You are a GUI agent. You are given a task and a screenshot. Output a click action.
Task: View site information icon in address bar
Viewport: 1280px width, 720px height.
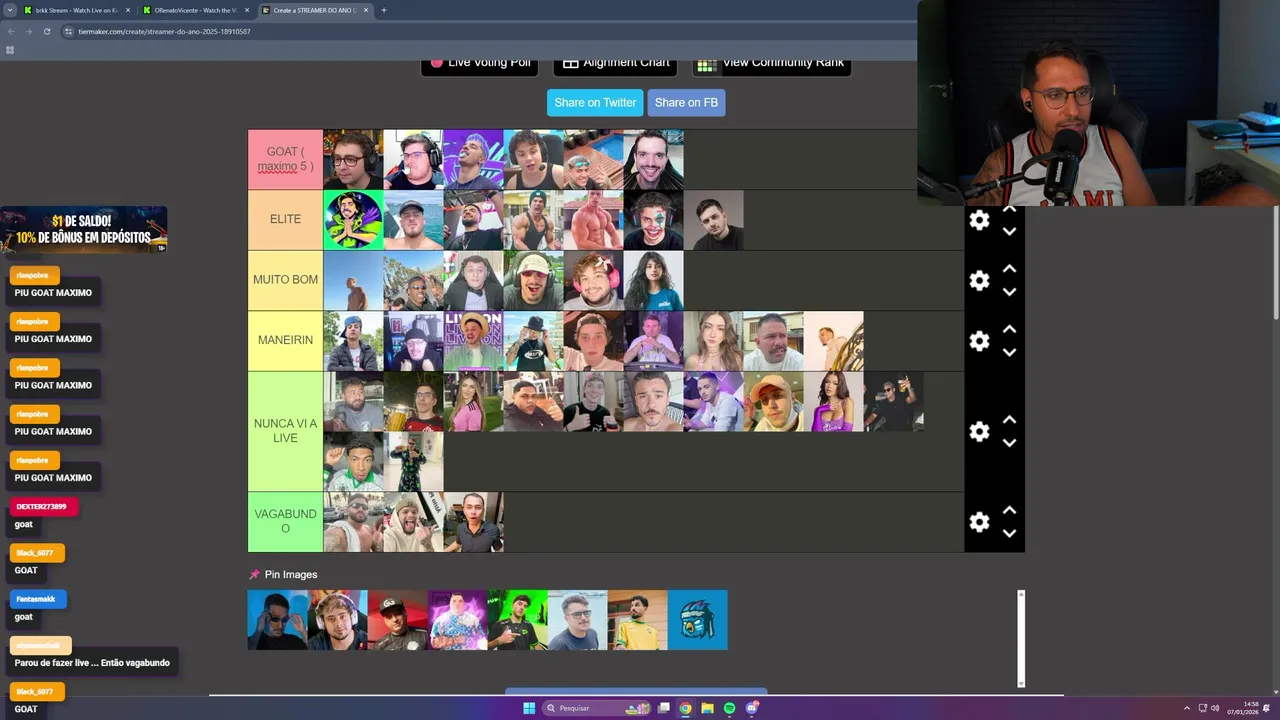pos(69,31)
